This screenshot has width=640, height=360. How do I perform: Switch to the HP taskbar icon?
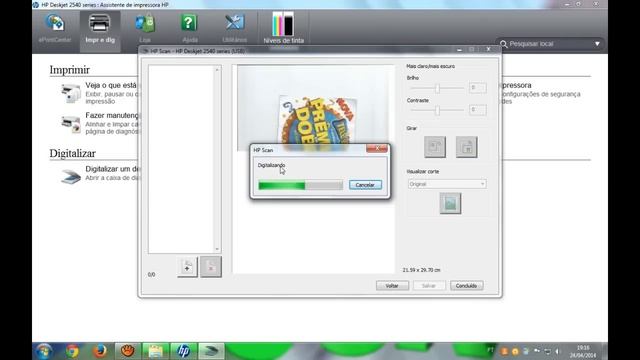tap(183, 351)
